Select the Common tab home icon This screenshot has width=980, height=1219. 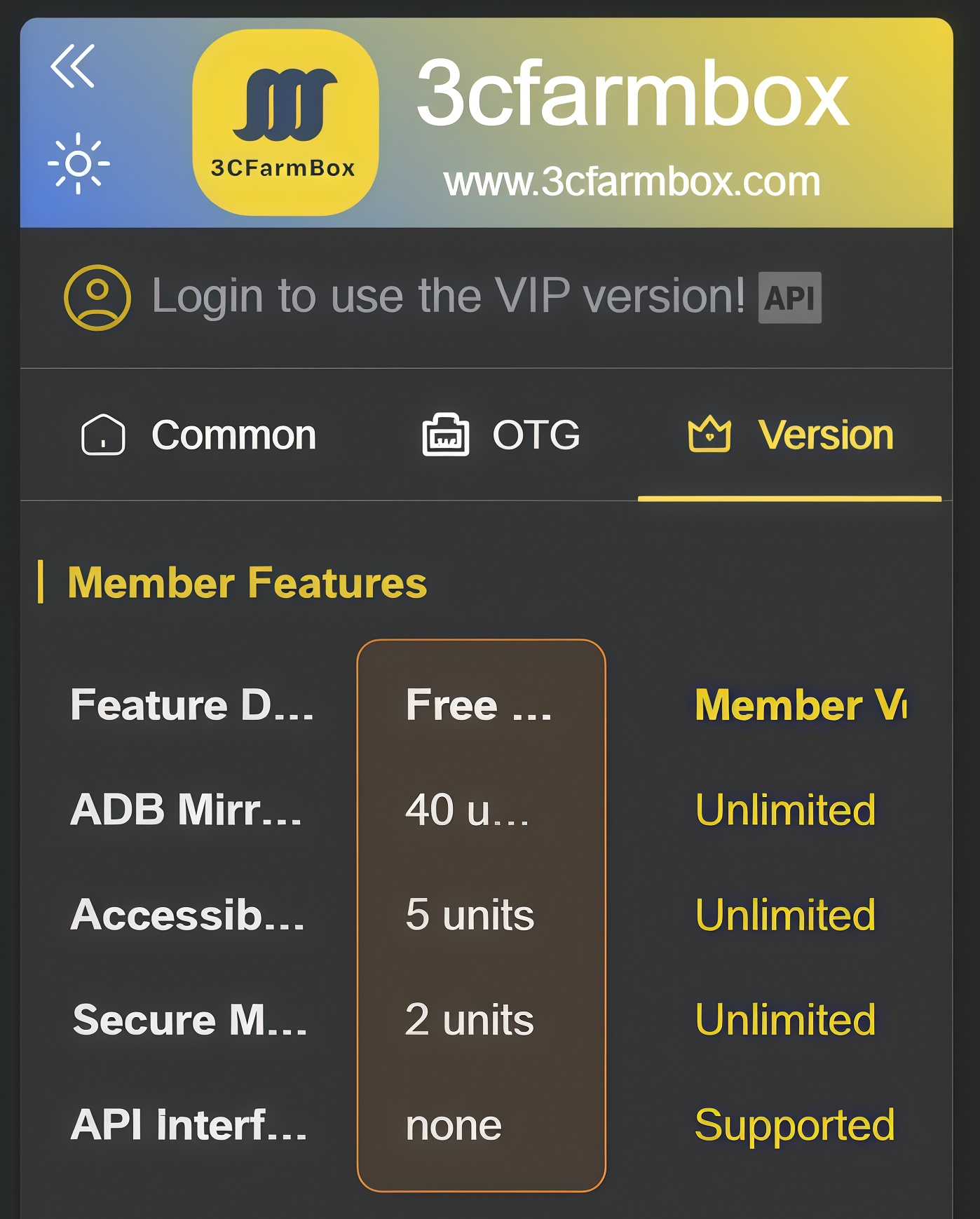102,435
